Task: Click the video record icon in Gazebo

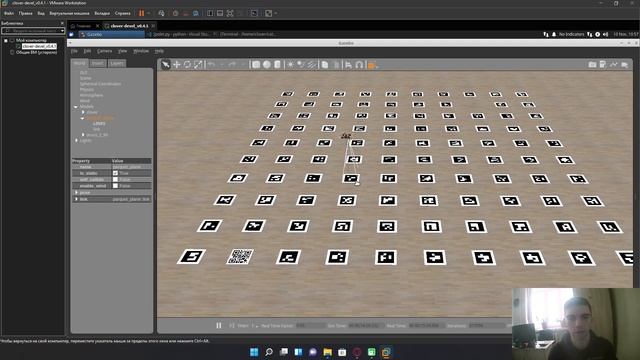Action: [x=624, y=64]
